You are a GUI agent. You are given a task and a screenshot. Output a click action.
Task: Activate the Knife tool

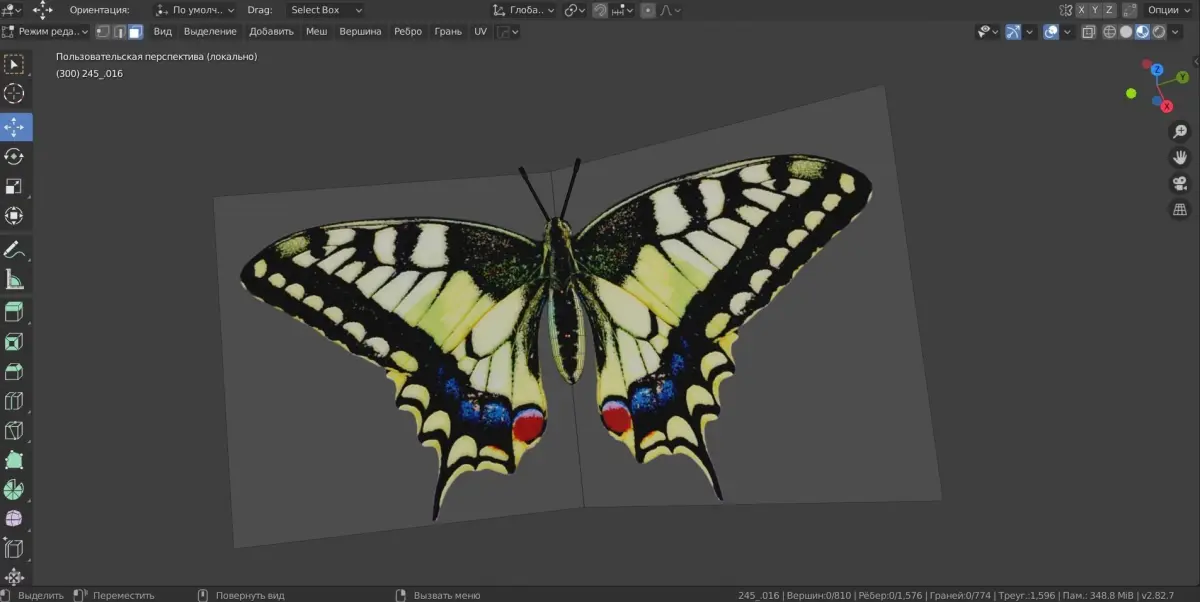[15, 431]
